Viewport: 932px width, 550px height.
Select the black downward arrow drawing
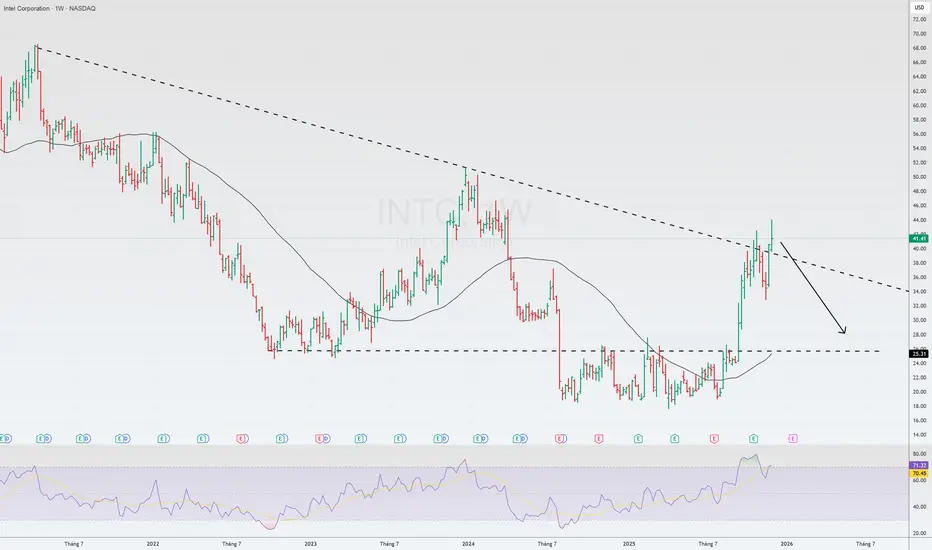tap(813, 287)
